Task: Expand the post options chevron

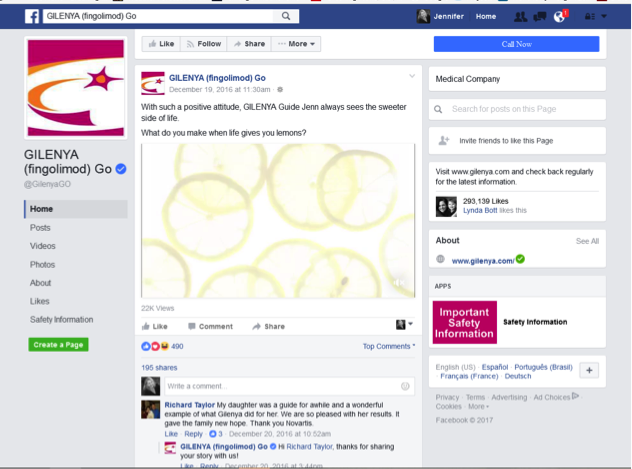Action: [x=411, y=76]
